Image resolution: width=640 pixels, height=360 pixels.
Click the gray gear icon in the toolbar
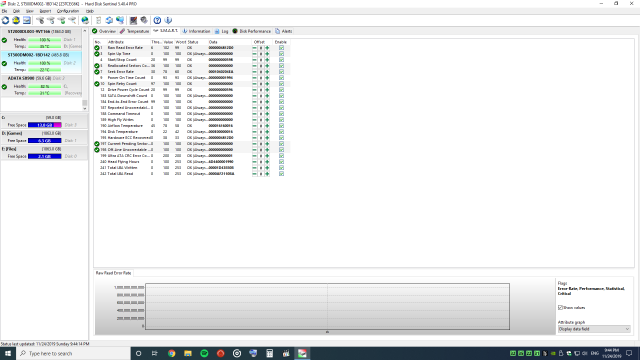click(144, 20)
